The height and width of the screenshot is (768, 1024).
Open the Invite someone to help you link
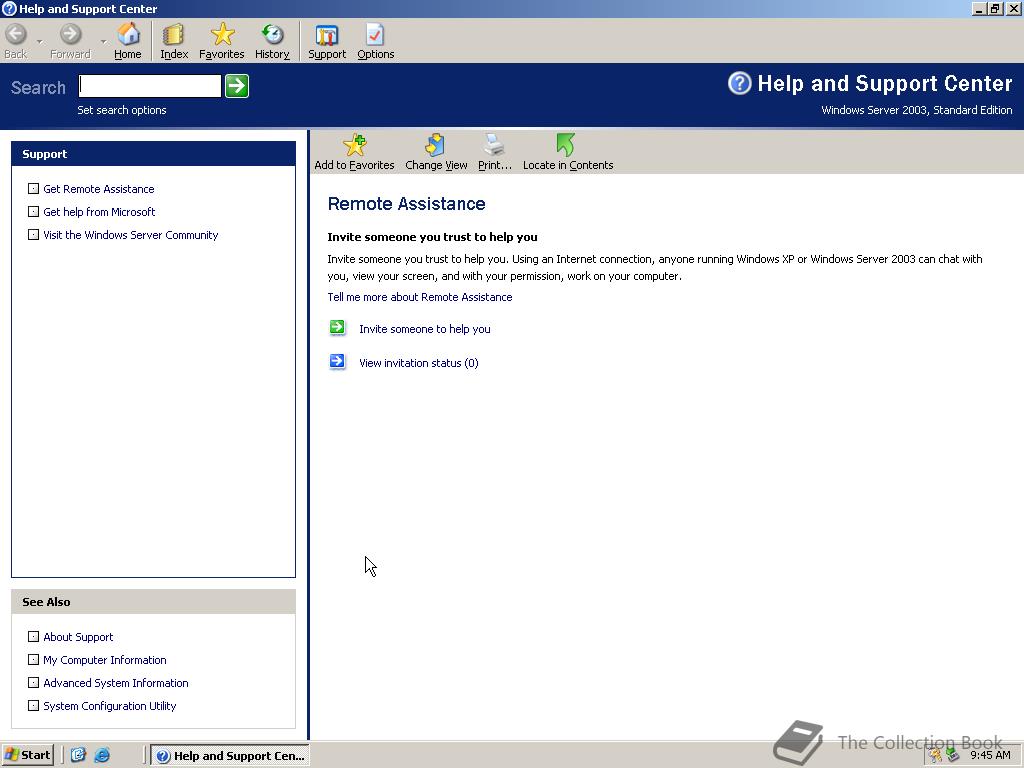tap(424, 328)
